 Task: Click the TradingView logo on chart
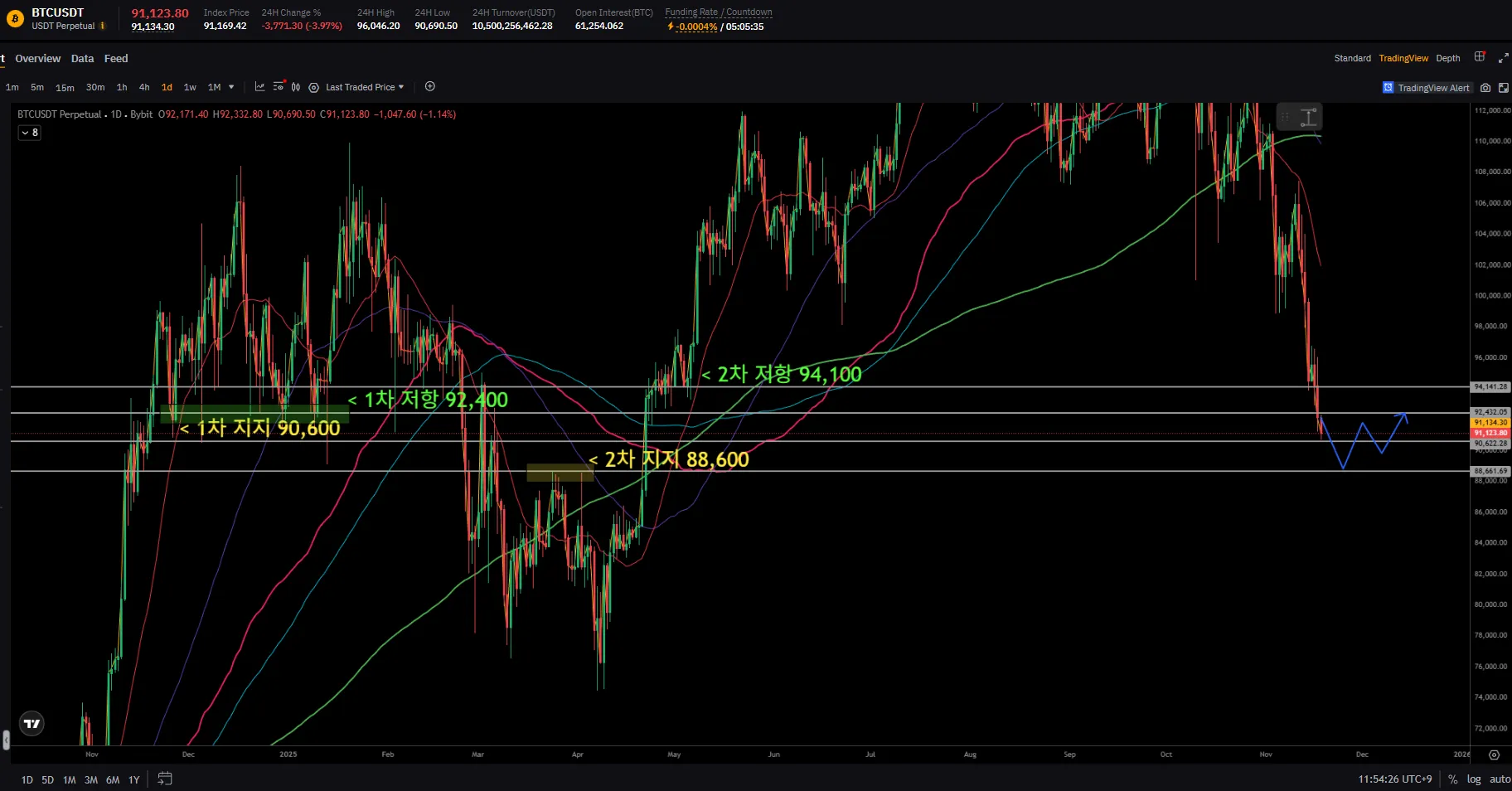[x=31, y=724]
